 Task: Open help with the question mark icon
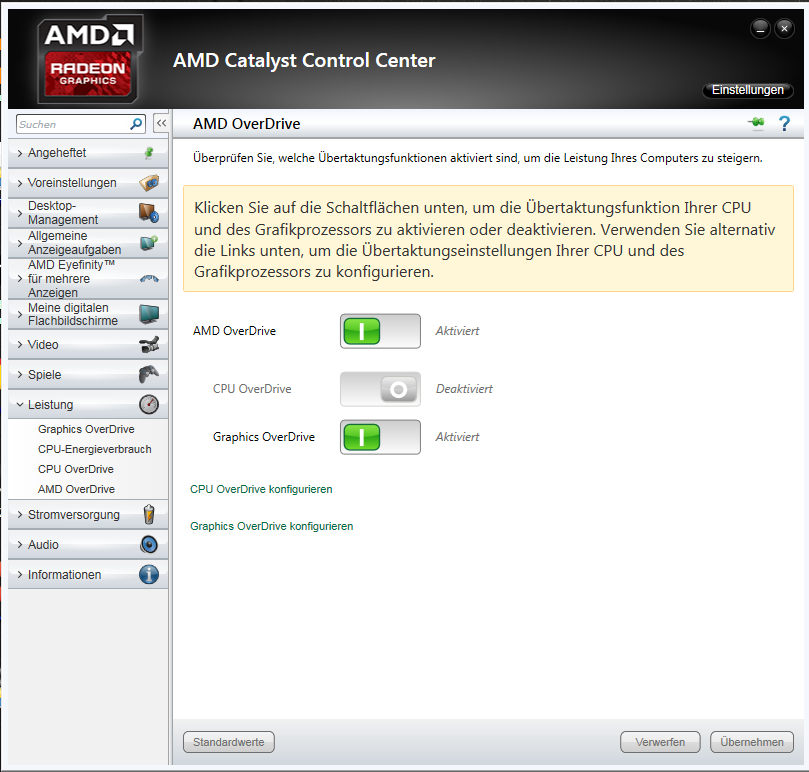[x=784, y=123]
